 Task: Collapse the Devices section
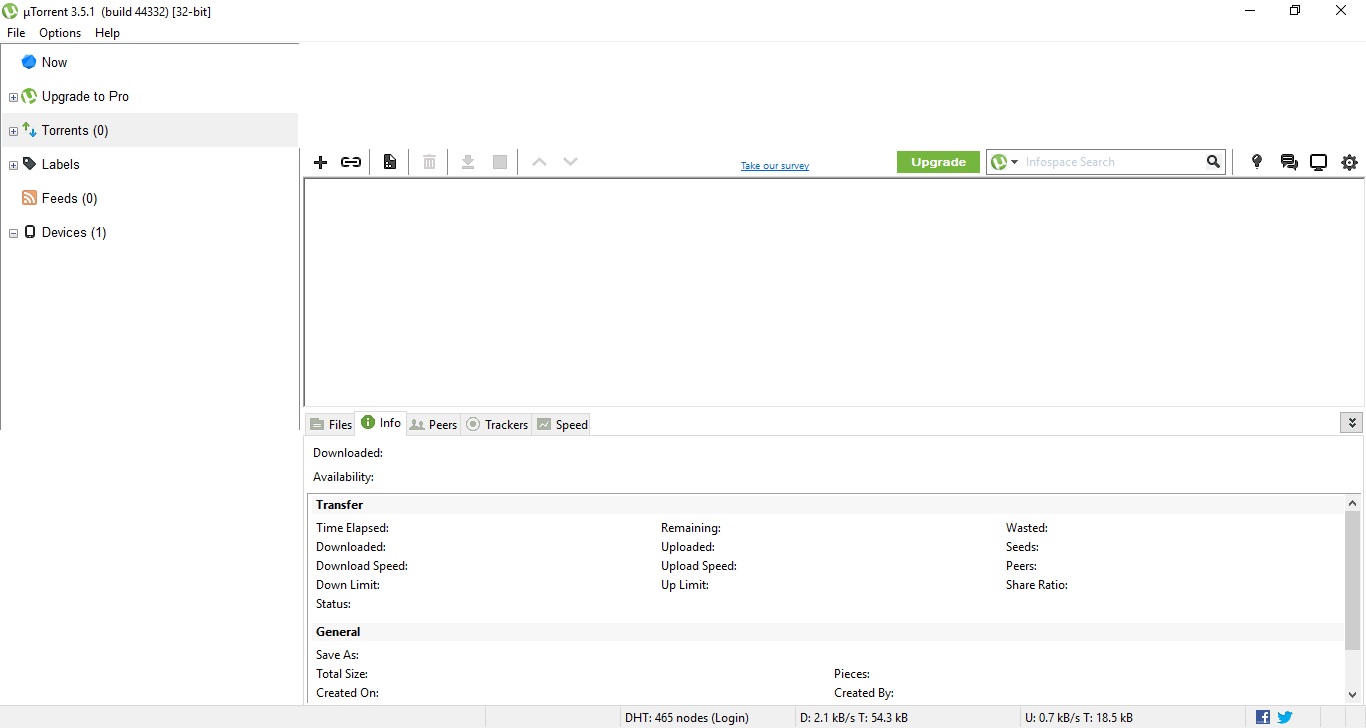pos(13,232)
